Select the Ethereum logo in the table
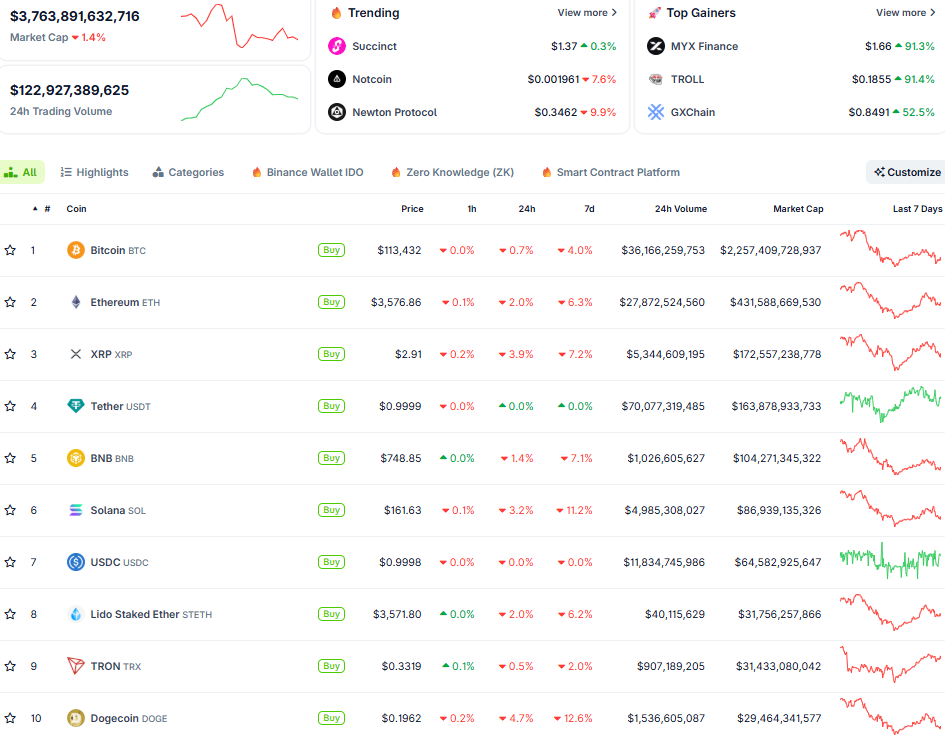Screen dimensions: 945x739 pos(76,301)
